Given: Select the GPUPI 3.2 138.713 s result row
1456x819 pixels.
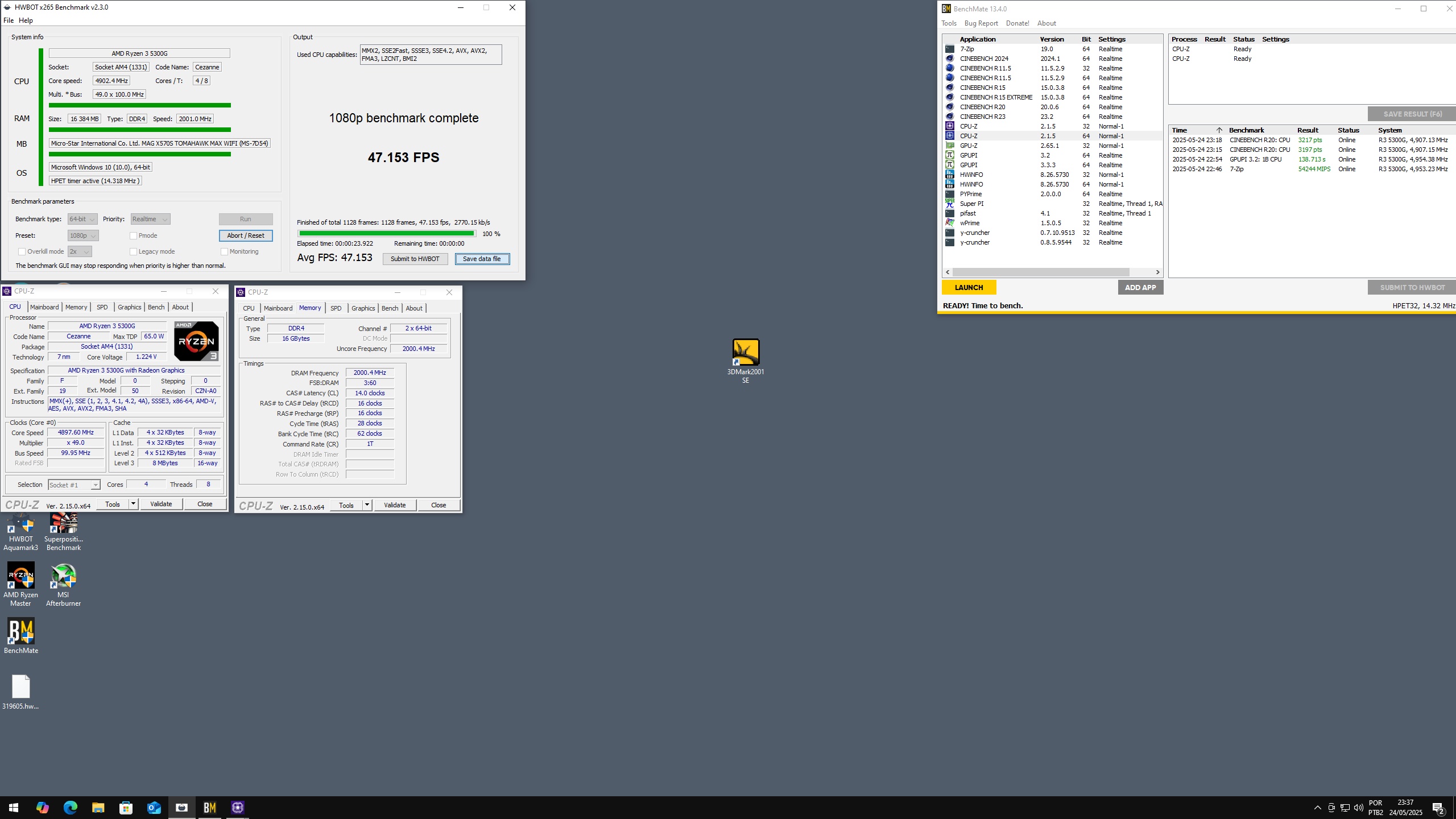Looking at the screenshot, I should 1311,159.
